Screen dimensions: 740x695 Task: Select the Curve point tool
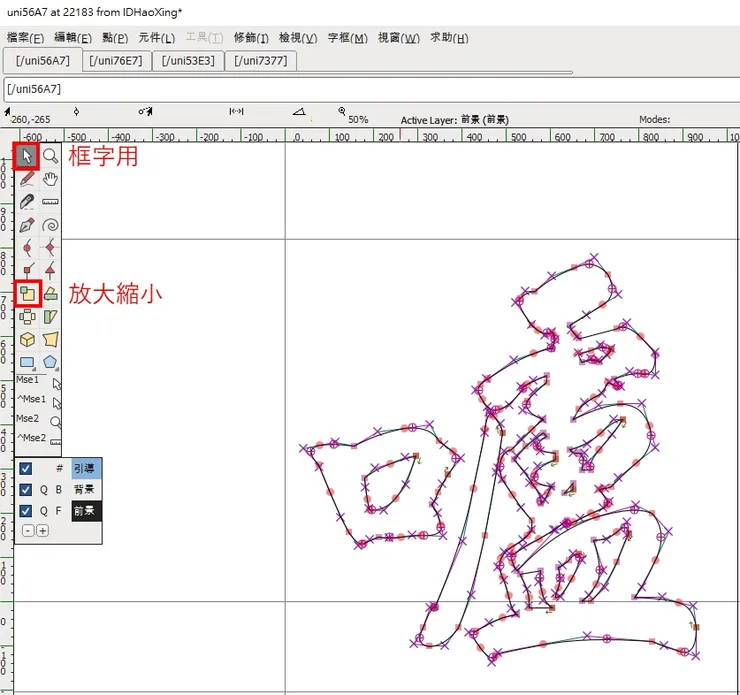pyautogui.click(x=26, y=247)
